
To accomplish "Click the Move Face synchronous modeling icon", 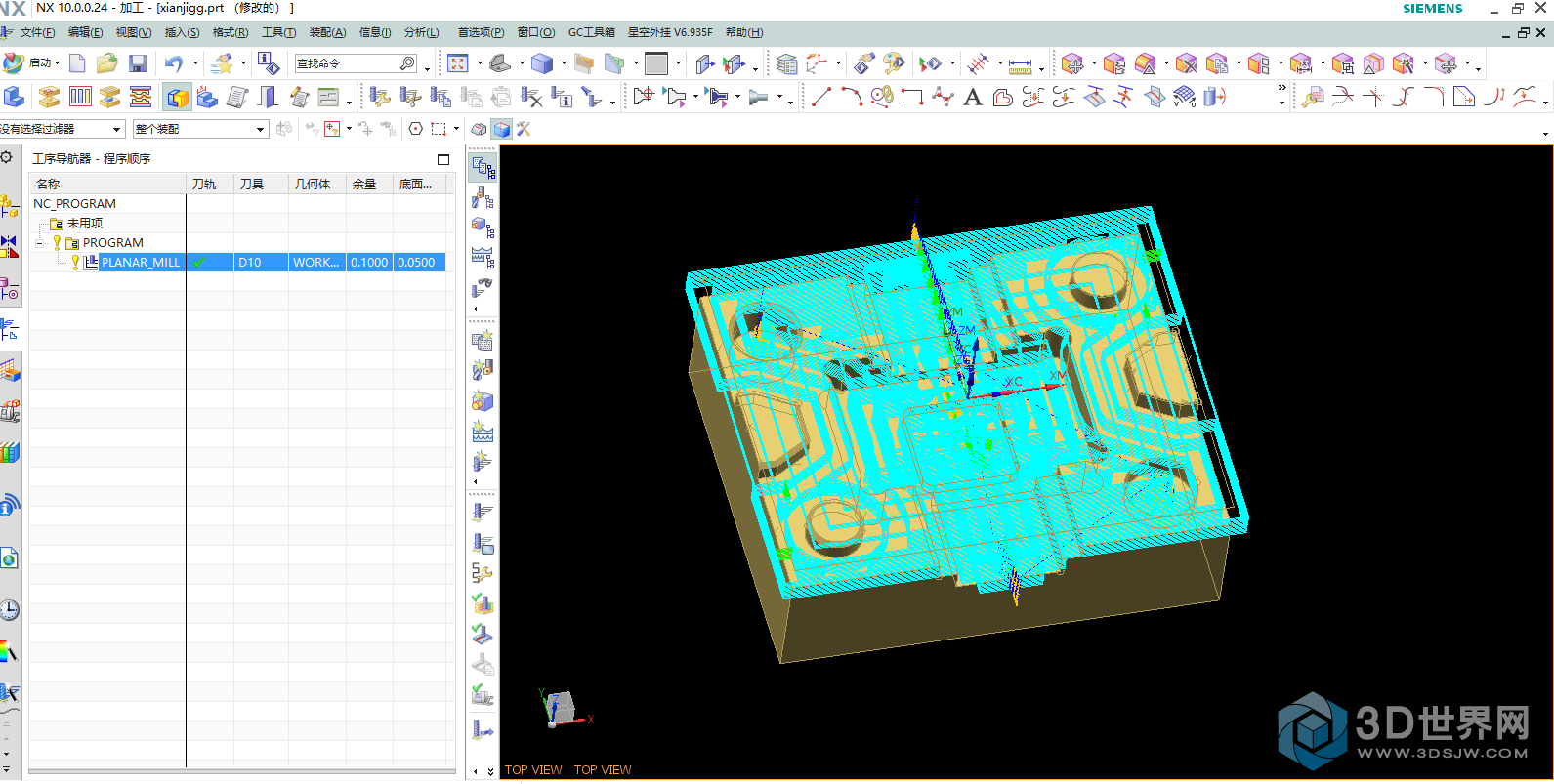I will (x=1071, y=64).
